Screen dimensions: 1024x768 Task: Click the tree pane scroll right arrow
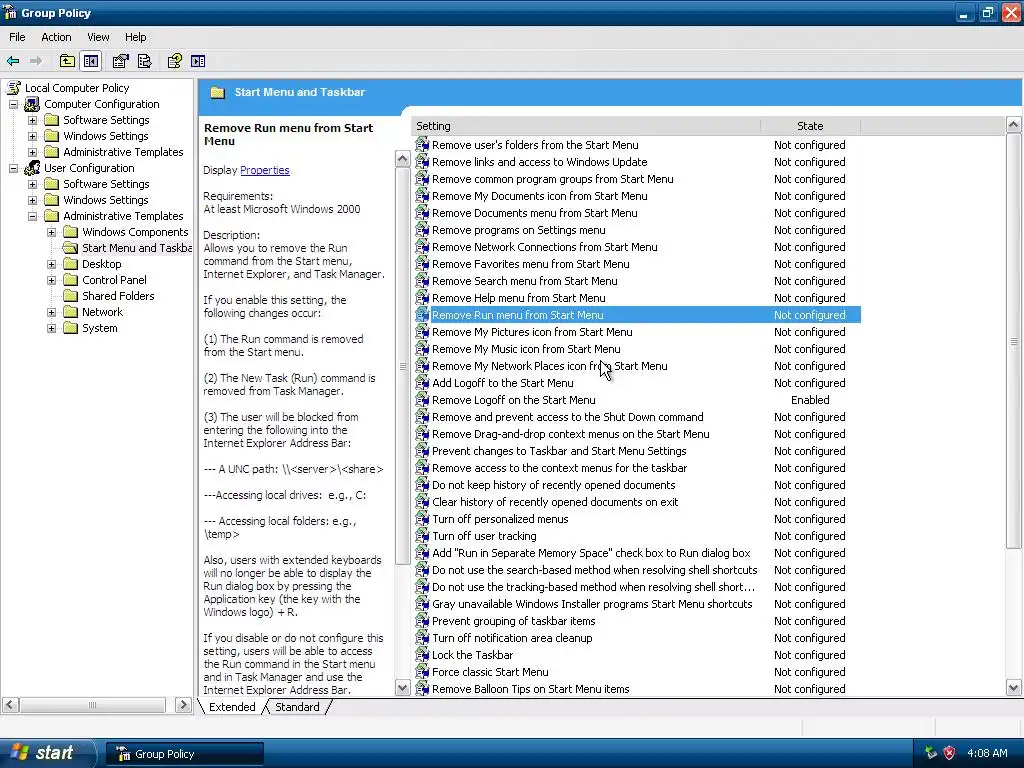point(183,705)
